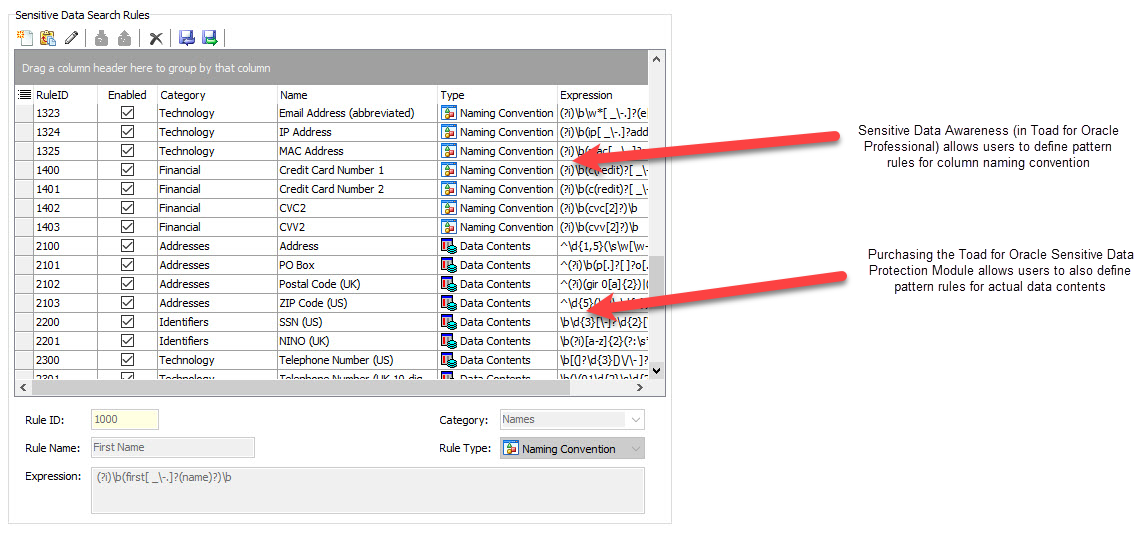This screenshot has width=1143, height=533.
Task: Click the duplicate rule clipboard icon
Action: pos(48,38)
